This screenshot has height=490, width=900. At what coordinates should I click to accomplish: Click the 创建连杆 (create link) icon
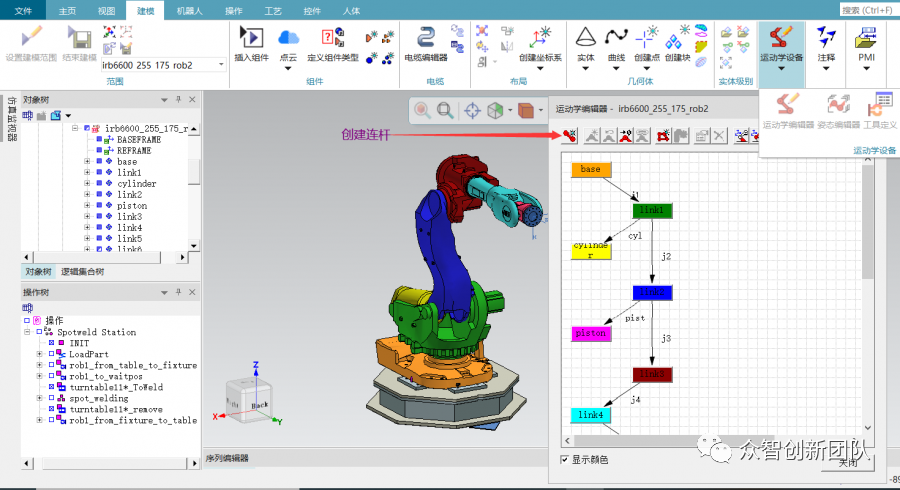tap(569, 135)
